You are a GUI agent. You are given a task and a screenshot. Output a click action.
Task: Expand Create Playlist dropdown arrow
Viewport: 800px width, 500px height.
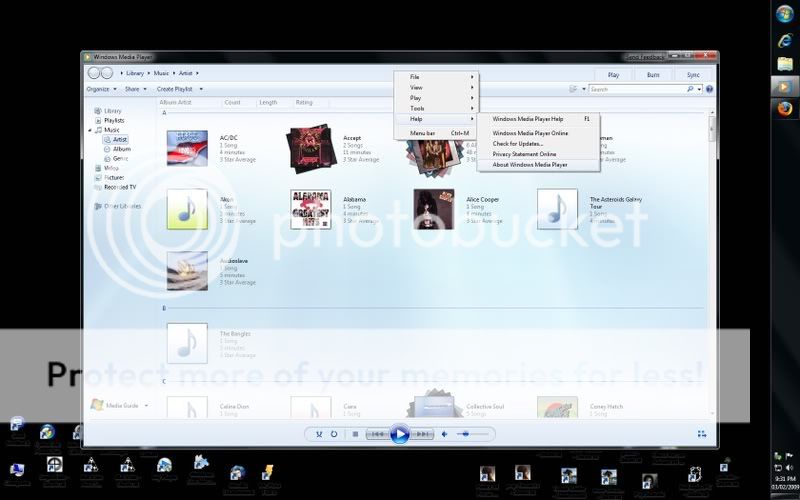point(201,89)
